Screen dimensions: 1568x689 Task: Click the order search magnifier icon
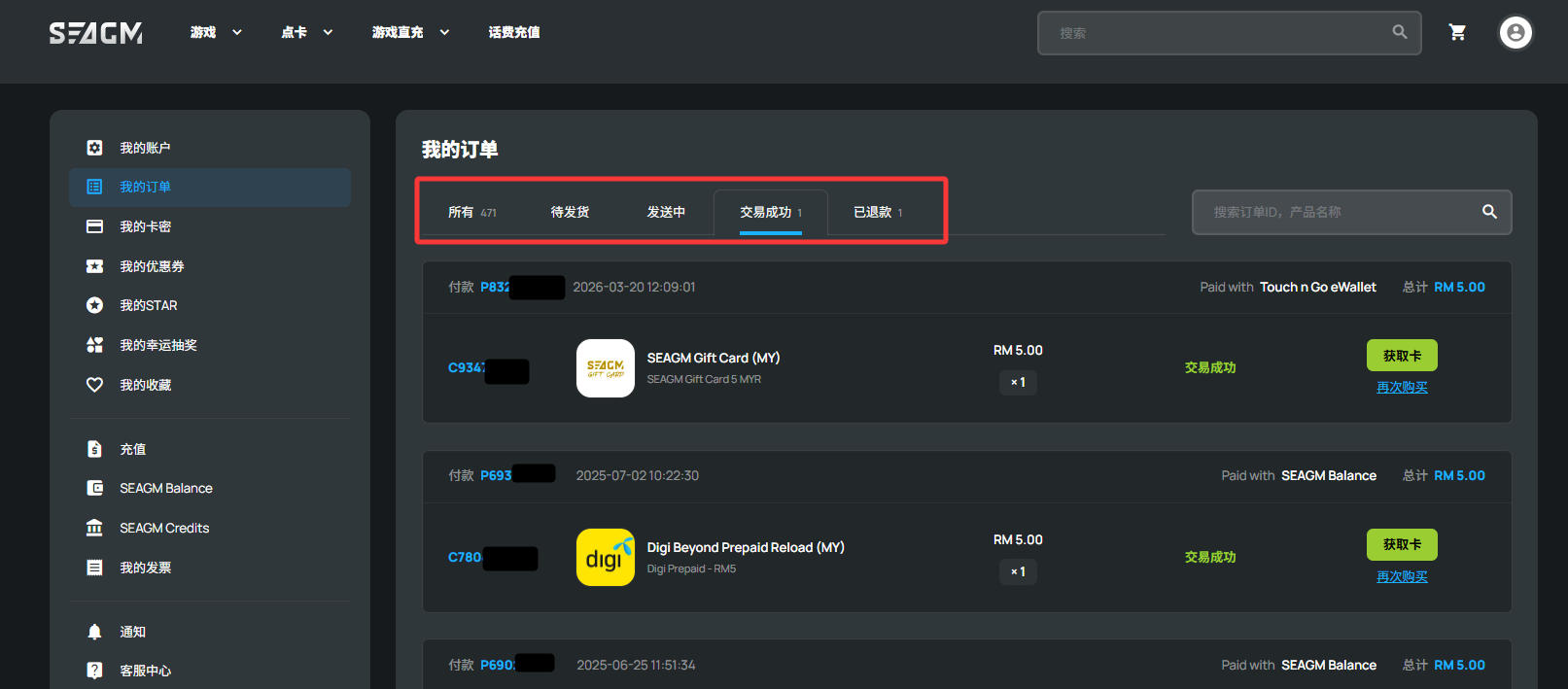coord(1489,212)
